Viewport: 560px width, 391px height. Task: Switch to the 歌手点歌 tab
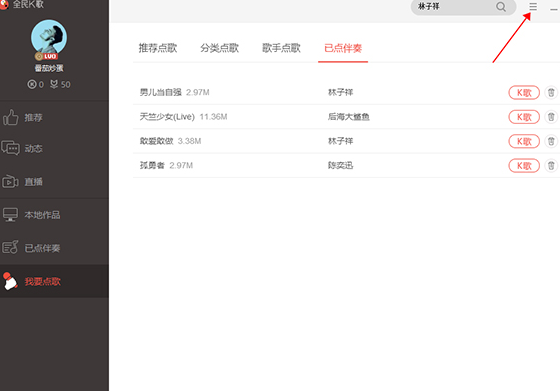(281, 48)
